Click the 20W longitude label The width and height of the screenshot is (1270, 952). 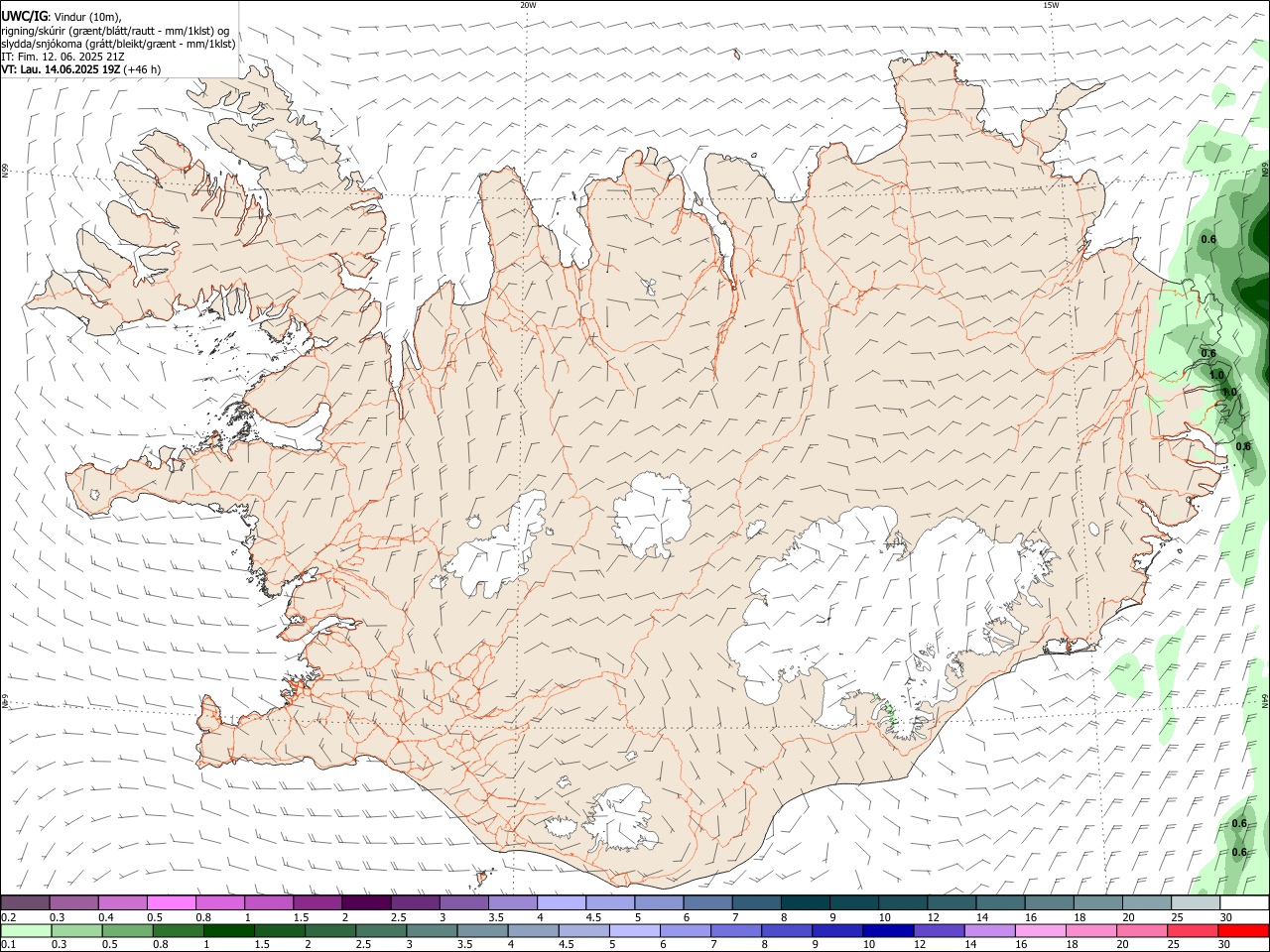528,5
